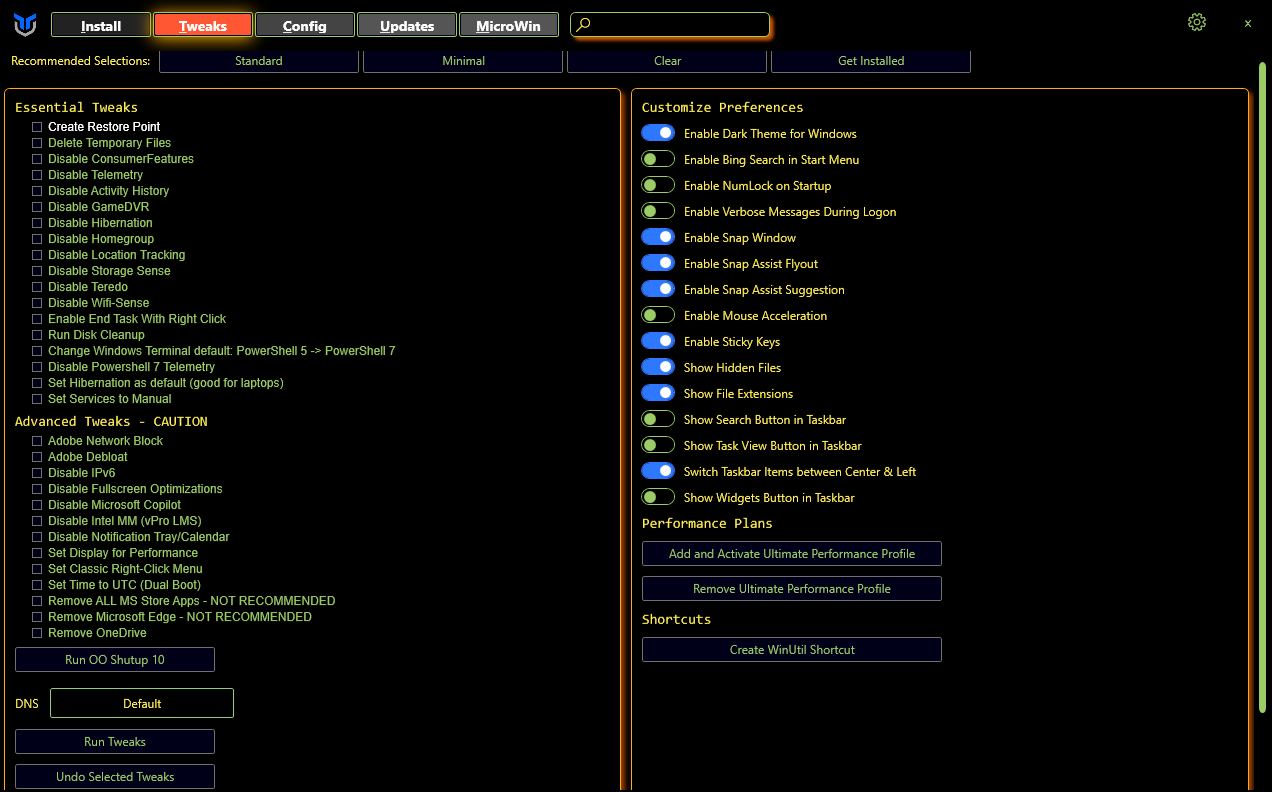Check Change Windows Terminal default to PowerShell 7
Viewport: 1272px width, 792px height.
[x=37, y=351]
